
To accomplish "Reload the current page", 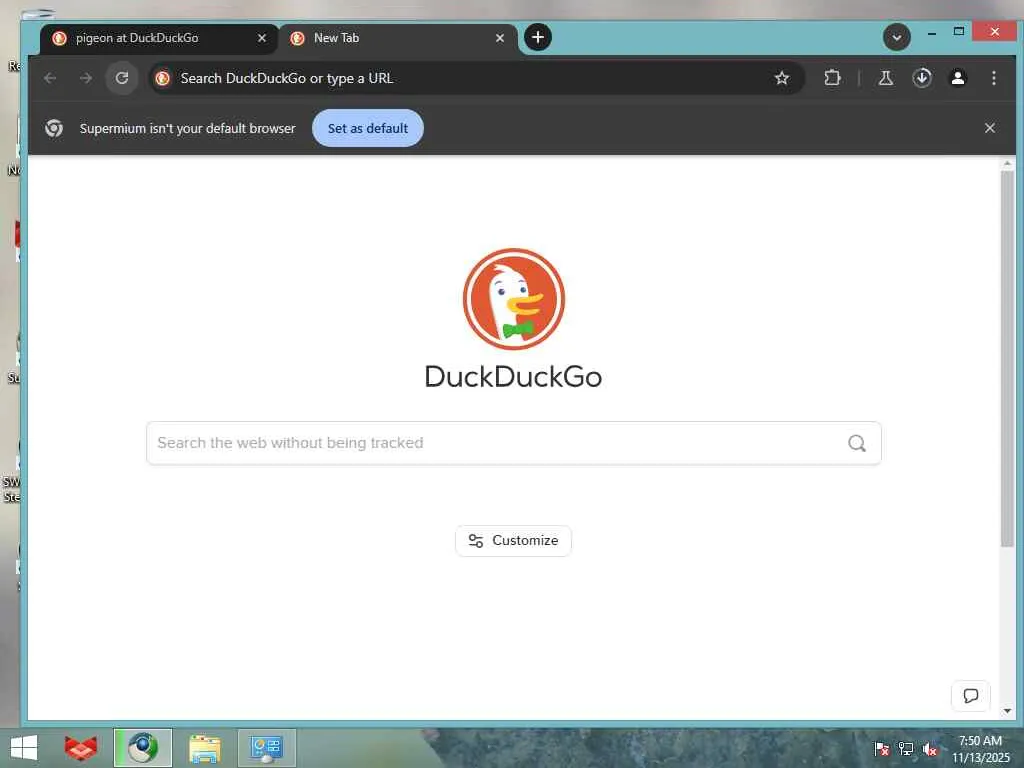I will pos(121,78).
